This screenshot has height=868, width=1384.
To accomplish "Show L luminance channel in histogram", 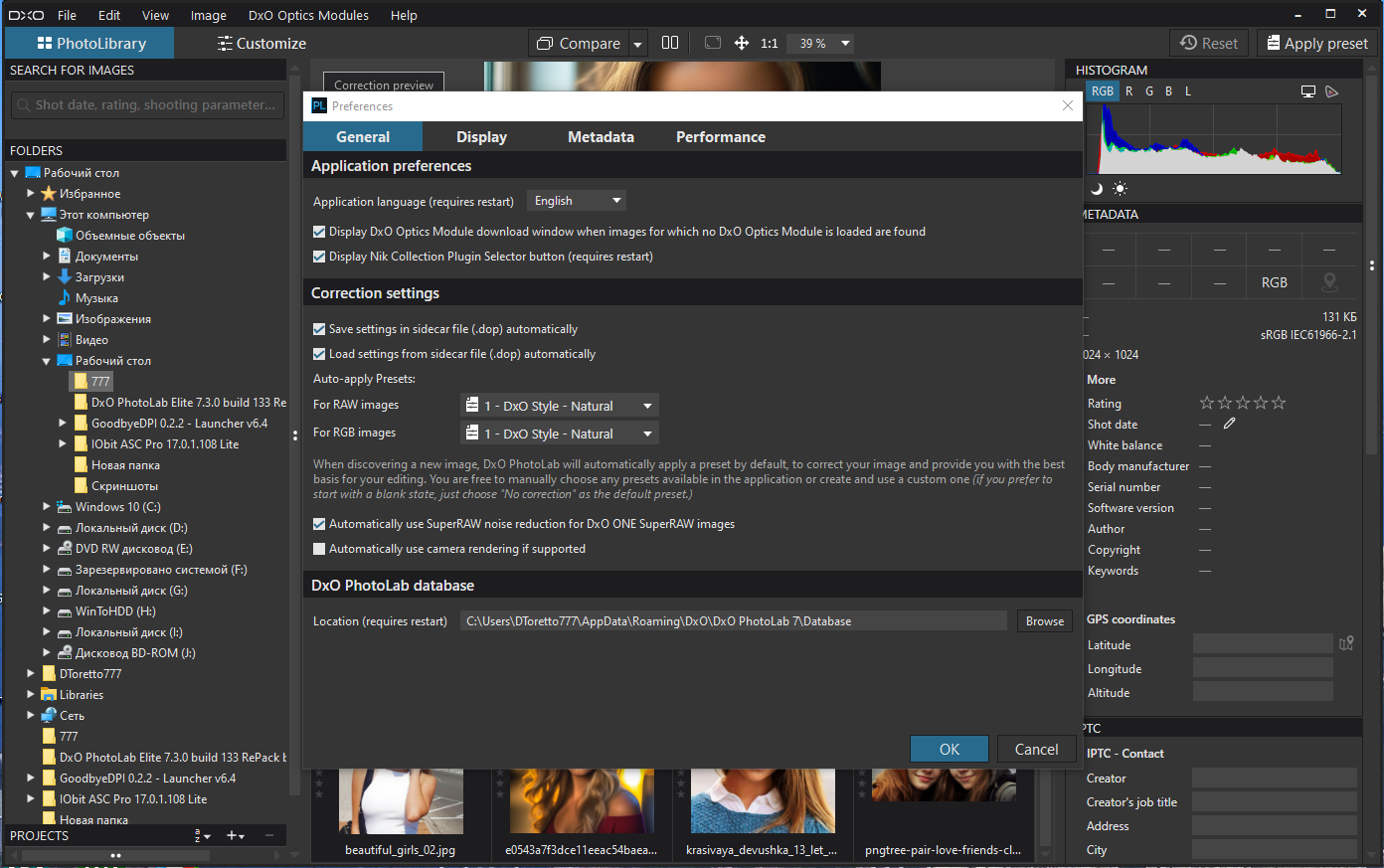I will [1187, 90].
